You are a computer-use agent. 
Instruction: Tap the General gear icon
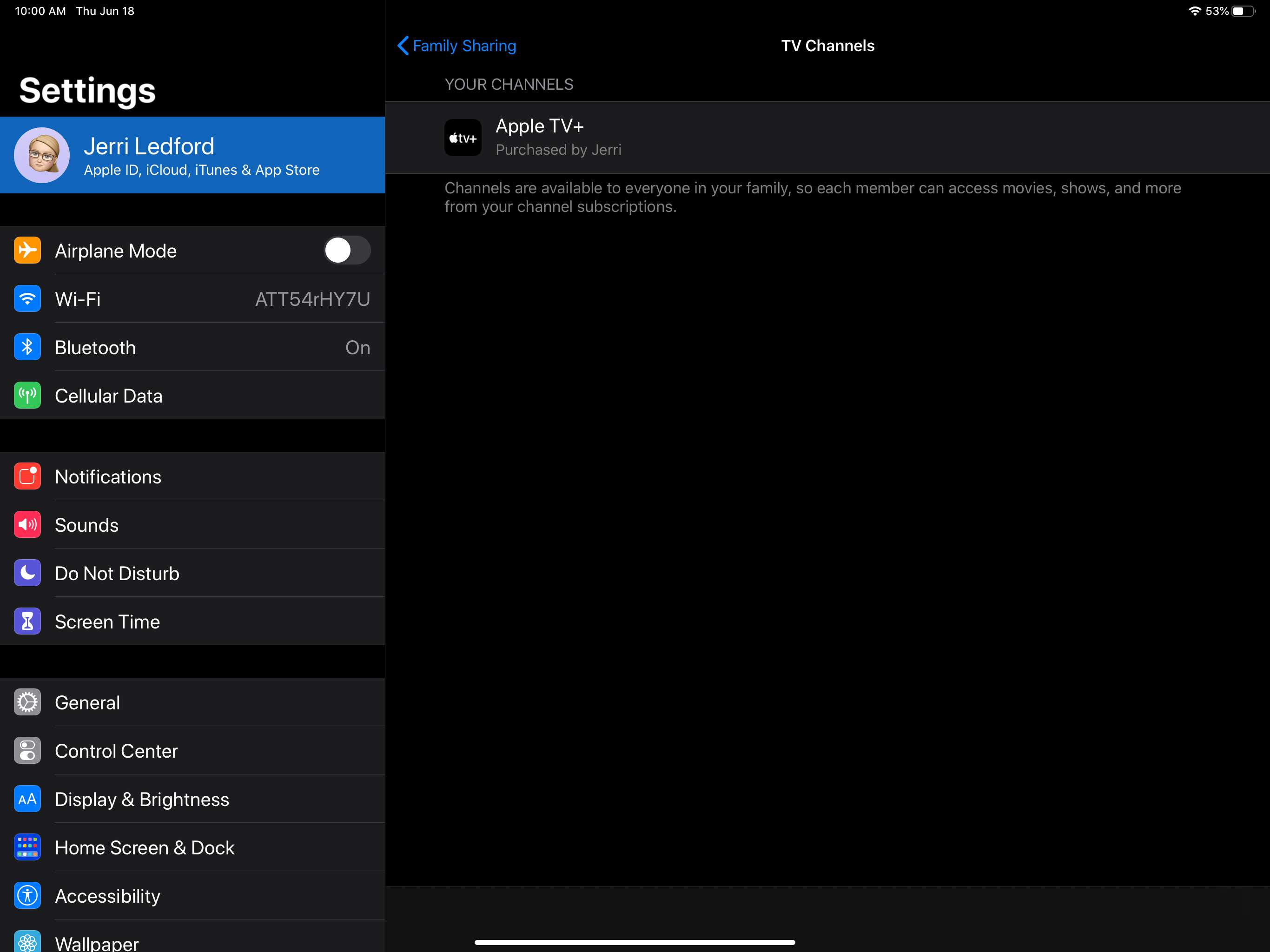tap(27, 701)
